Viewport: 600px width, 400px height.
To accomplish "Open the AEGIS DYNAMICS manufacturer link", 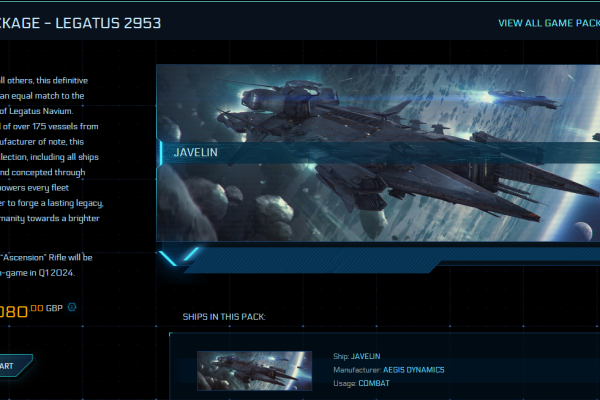I will [414, 370].
